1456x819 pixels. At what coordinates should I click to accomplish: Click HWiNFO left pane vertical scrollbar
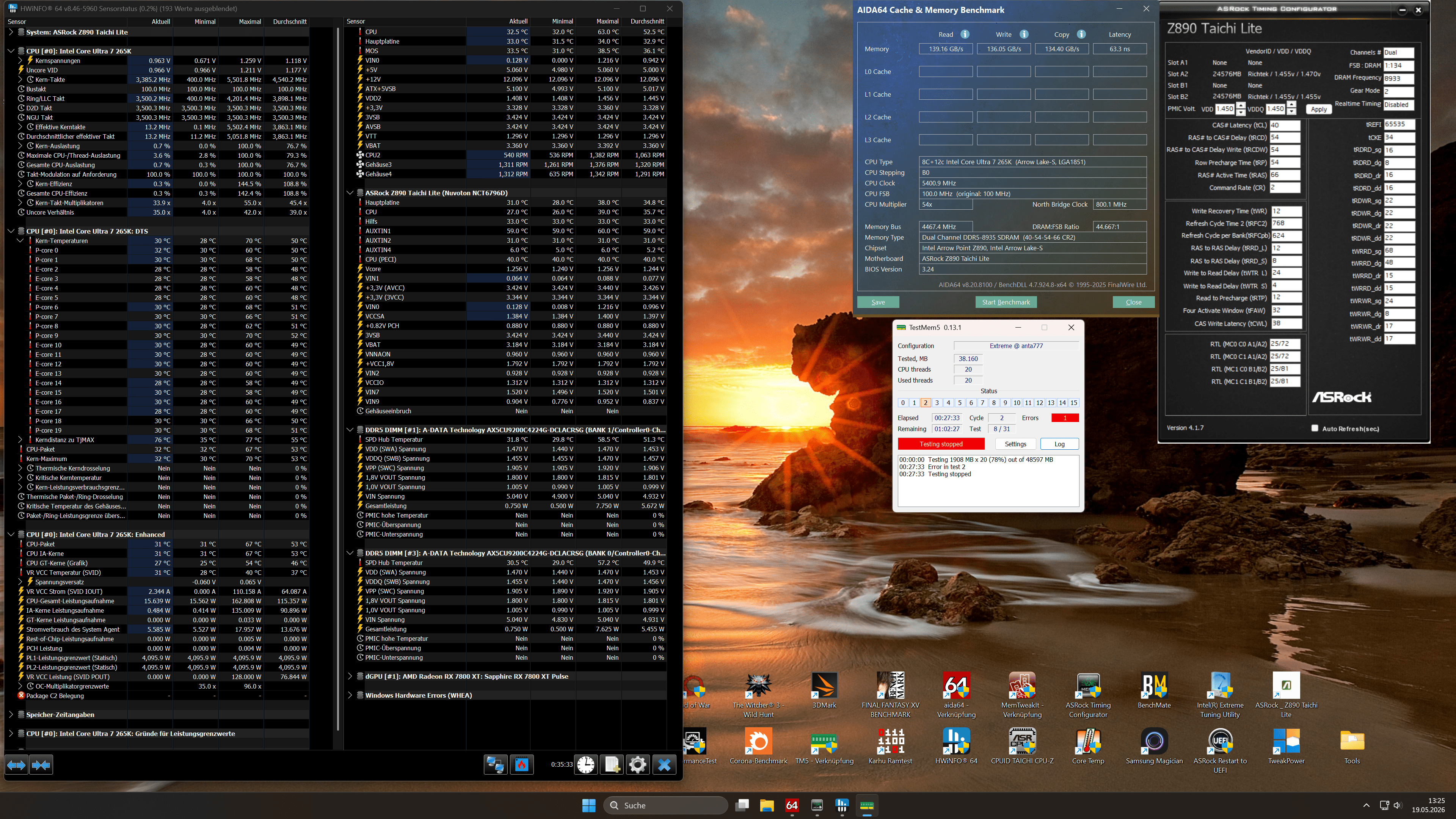(x=338, y=379)
